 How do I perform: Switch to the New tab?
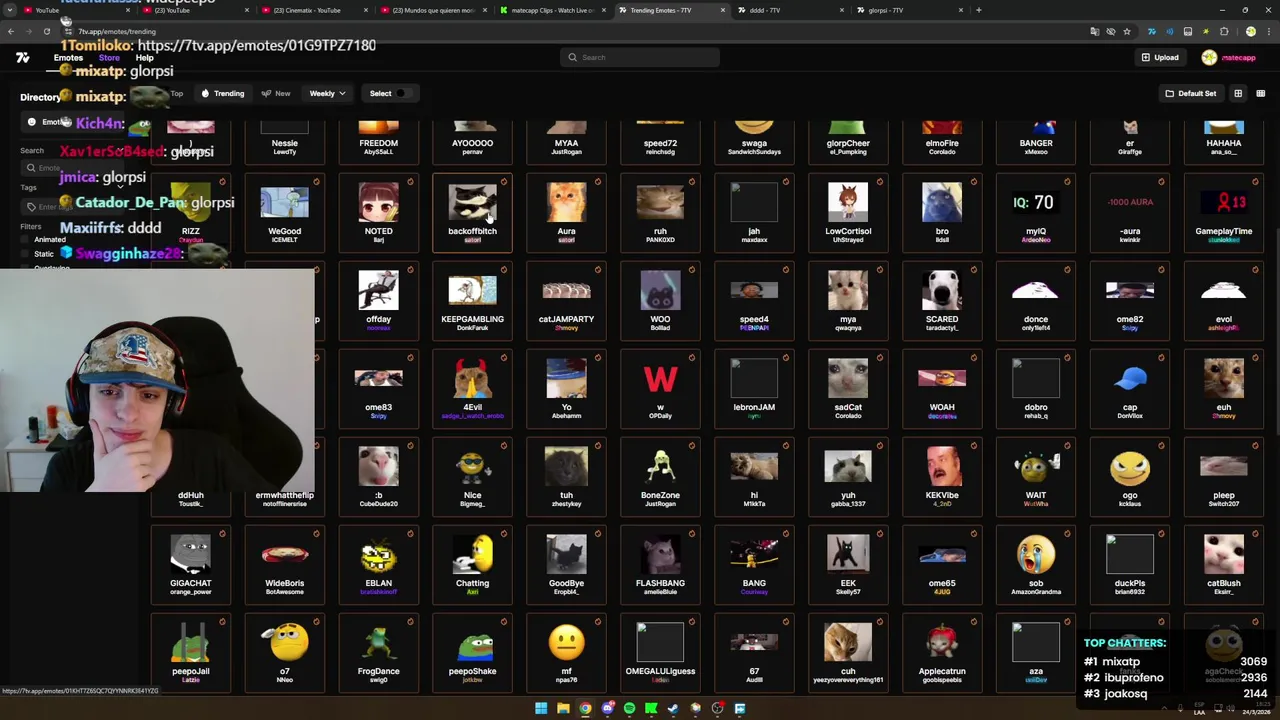click(x=276, y=93)
